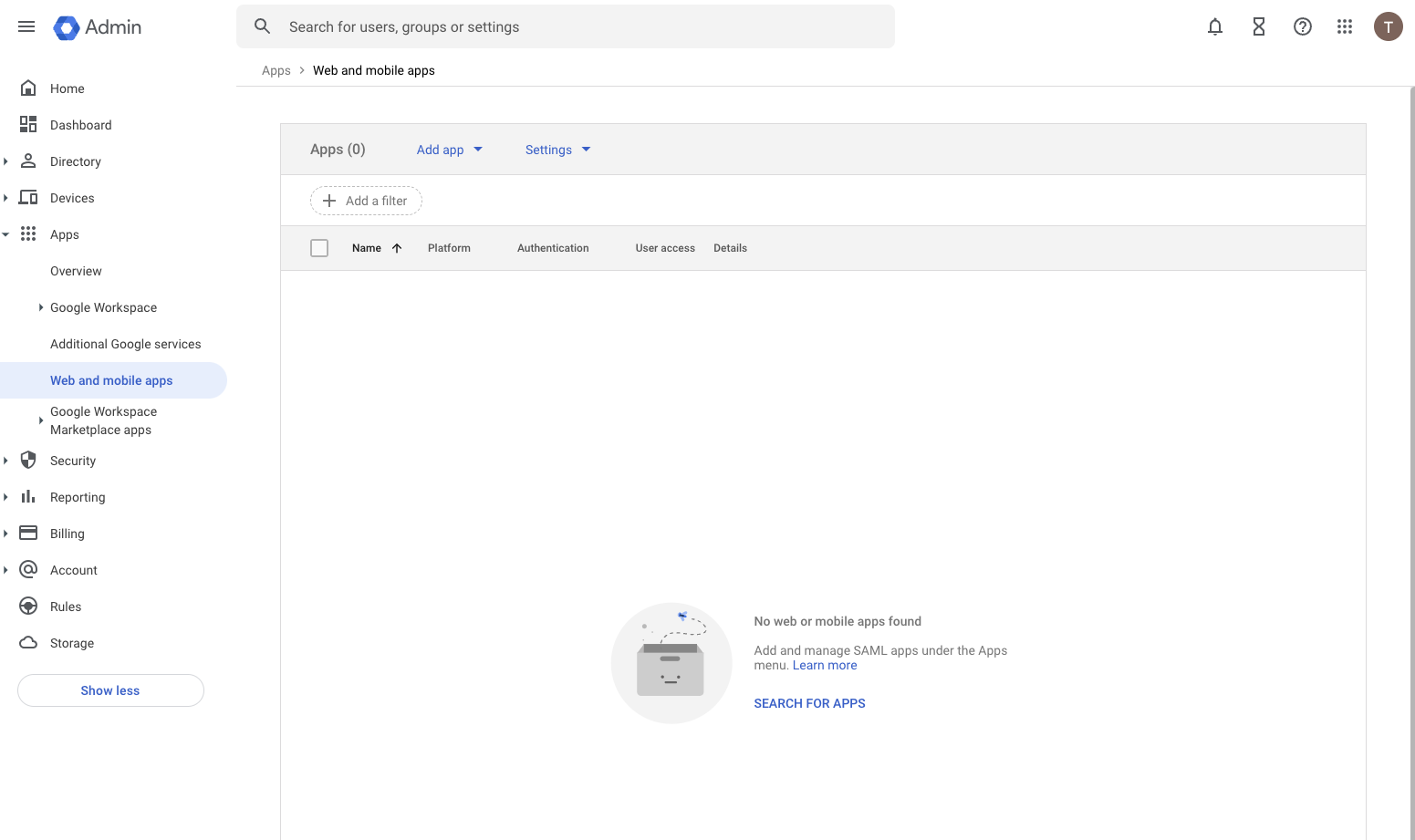Open notifications via the bell icon
This screenshot has height=840, width=1415.
point(1214,26)
